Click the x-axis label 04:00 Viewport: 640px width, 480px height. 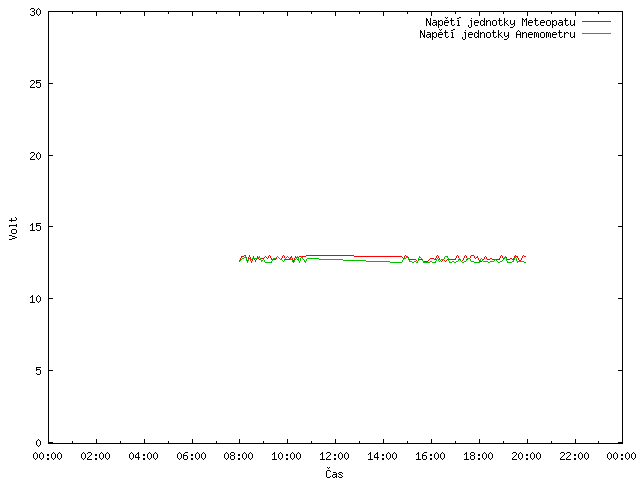[143, 456]
